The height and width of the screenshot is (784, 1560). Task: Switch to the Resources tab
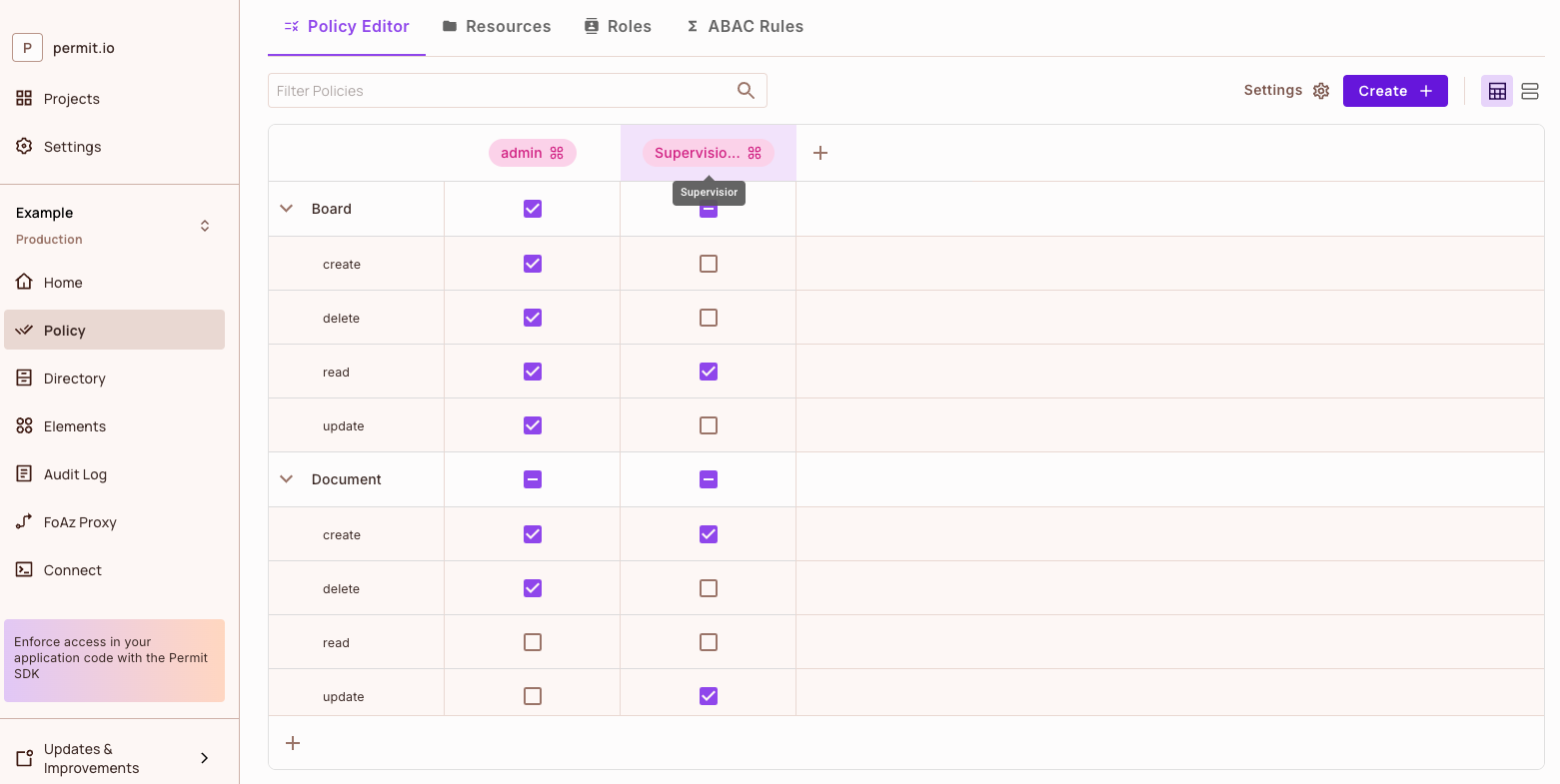click(496, 26)
